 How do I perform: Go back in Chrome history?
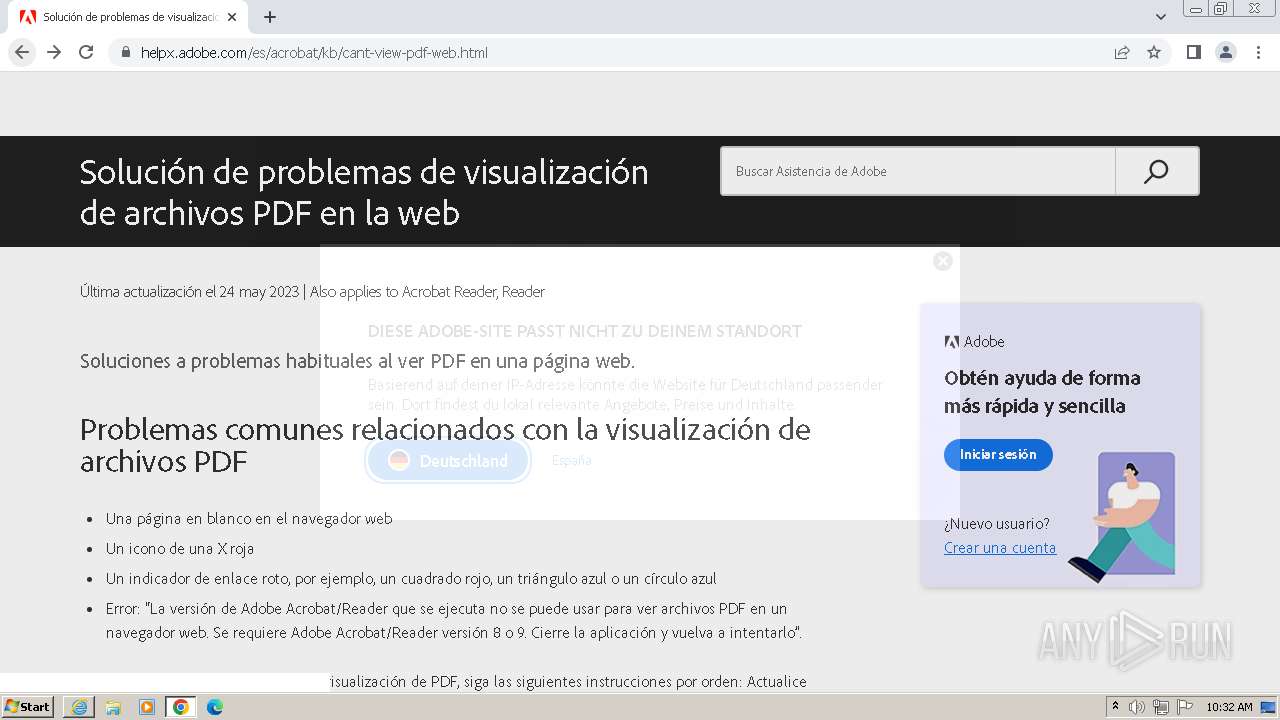tap(22, 52)
